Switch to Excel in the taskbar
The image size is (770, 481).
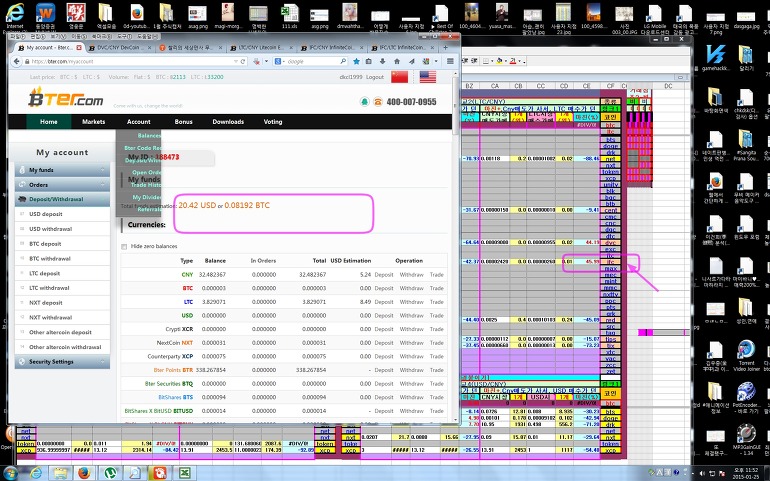coord(185,473)
